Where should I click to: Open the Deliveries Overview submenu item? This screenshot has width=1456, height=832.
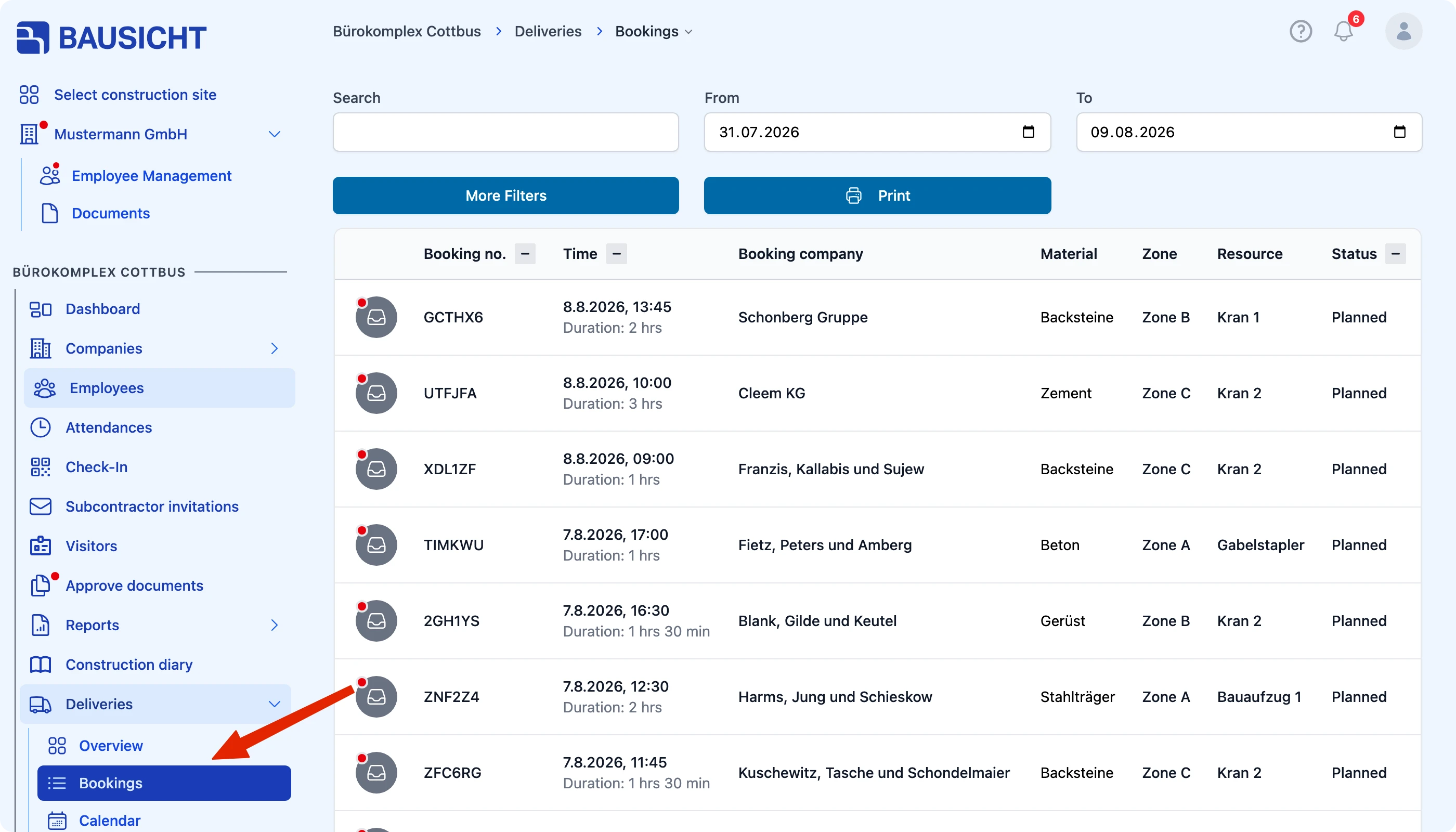pos(111,746)
